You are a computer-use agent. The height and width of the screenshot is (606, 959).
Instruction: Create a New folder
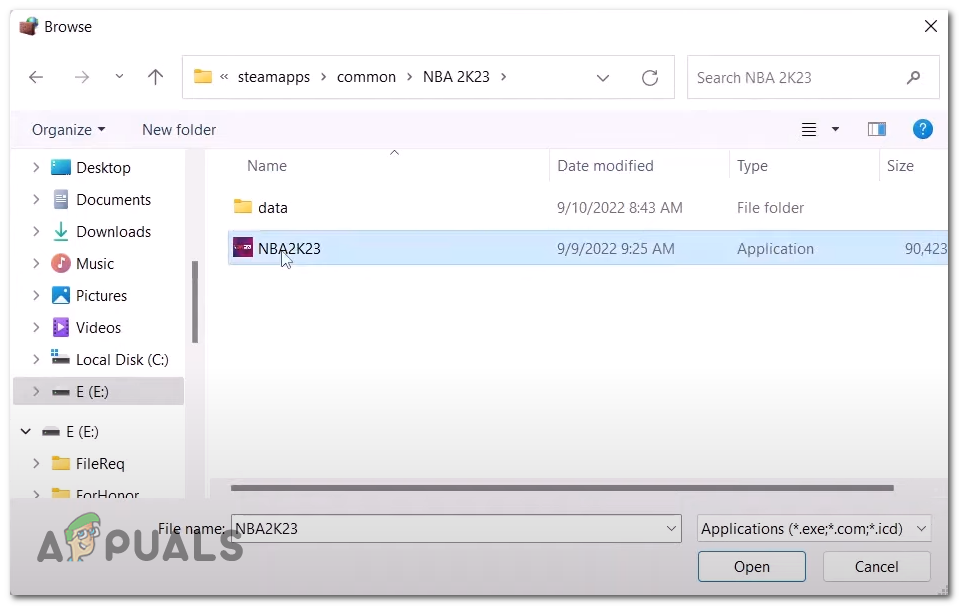(x=179, y=130)
